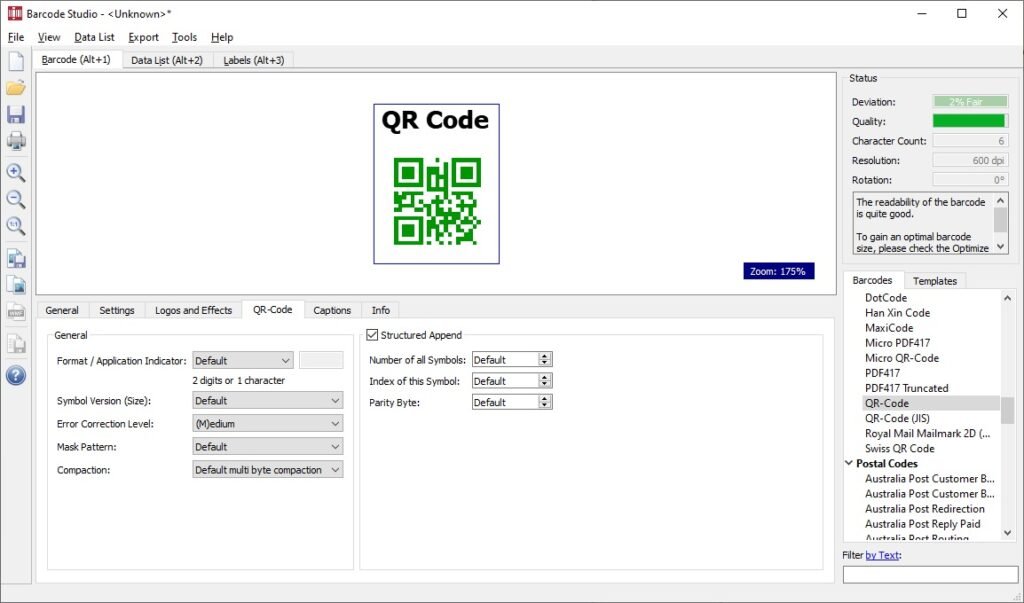Viewport: 1024px width, 603px height.
Task: Open the View menu
Action: click(x=49, y=37)
